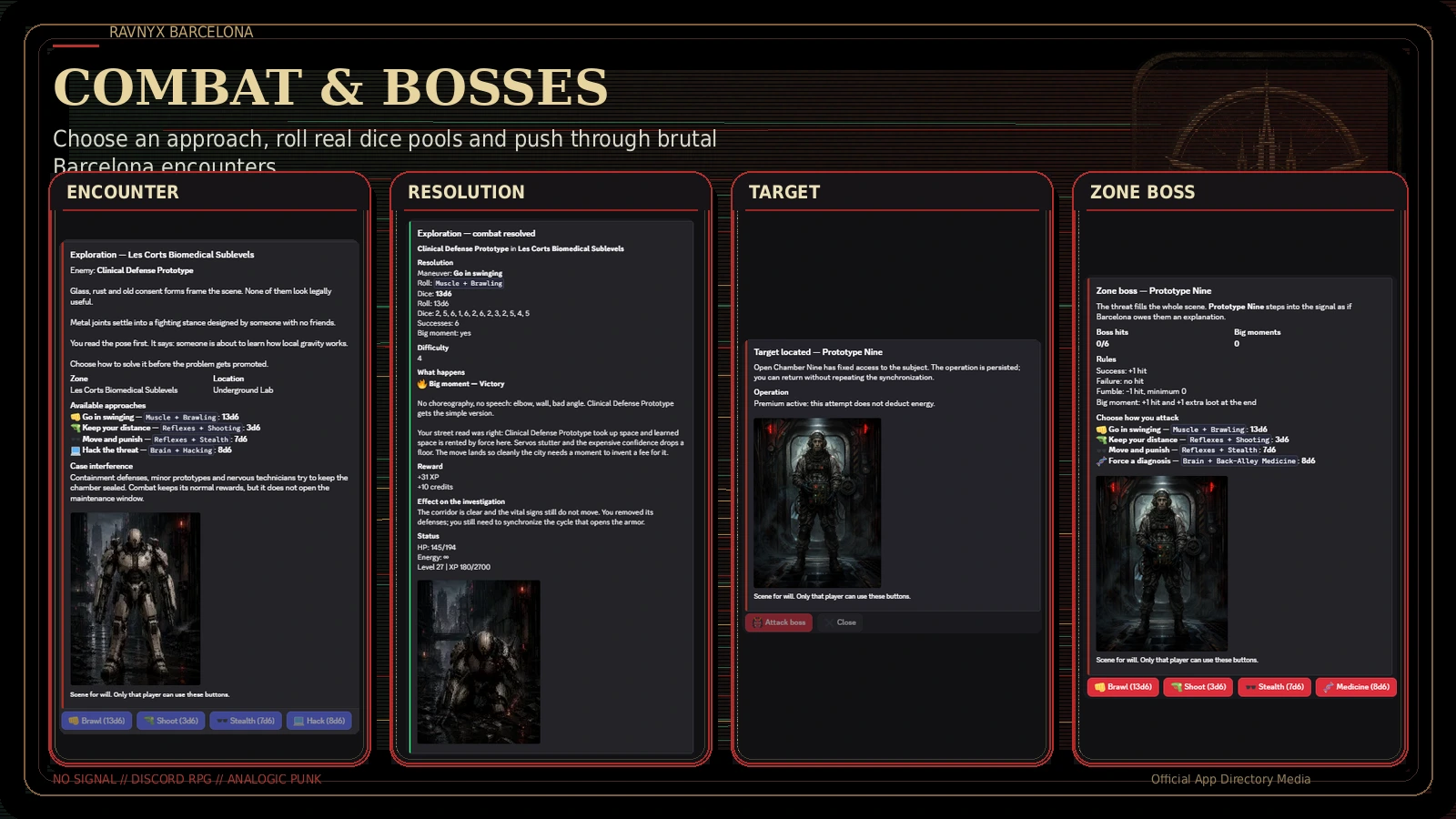Click the Reflexes + Shooting tag in Encounter approaches

202,428
